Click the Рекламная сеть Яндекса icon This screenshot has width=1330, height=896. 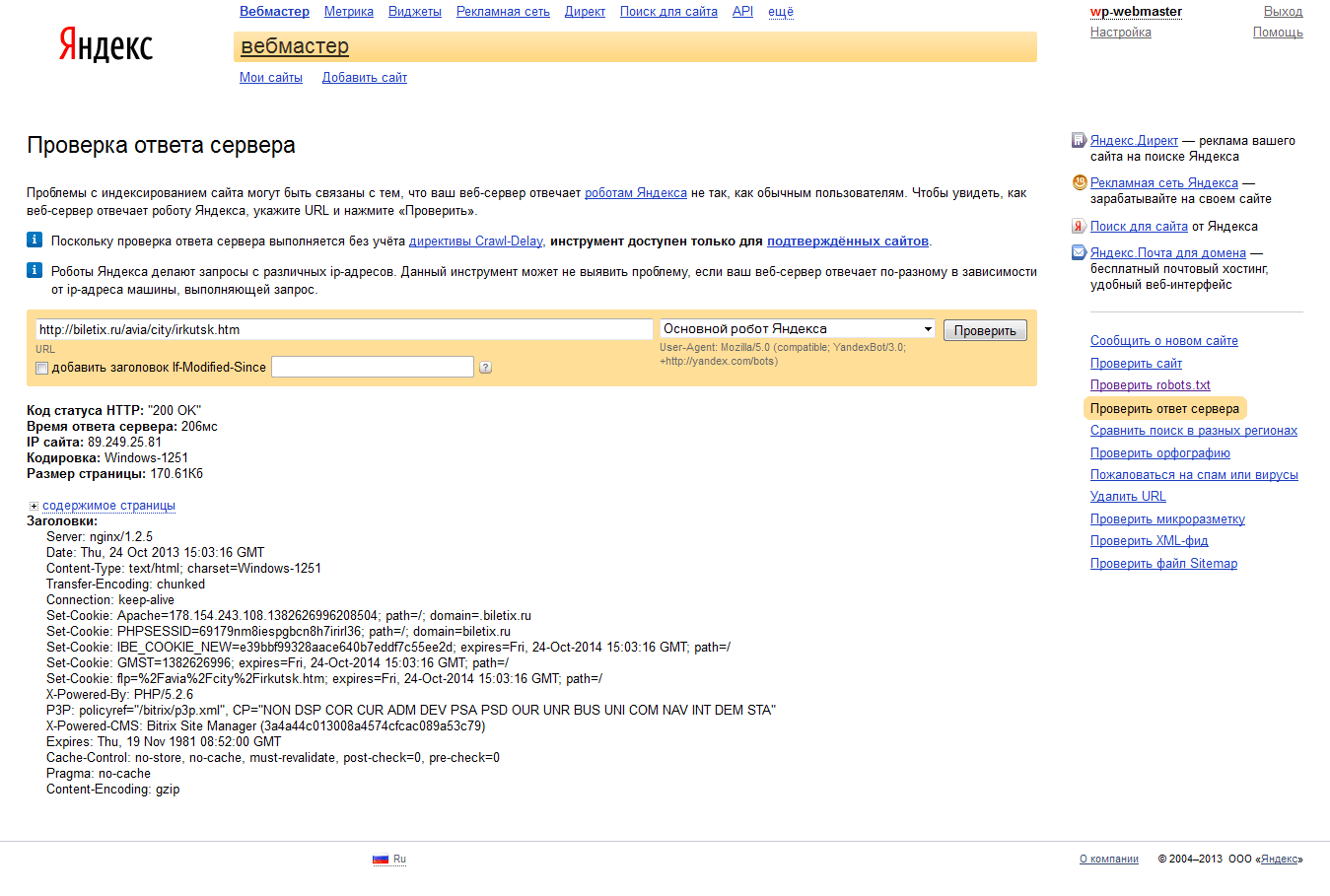pos(1079,182)
